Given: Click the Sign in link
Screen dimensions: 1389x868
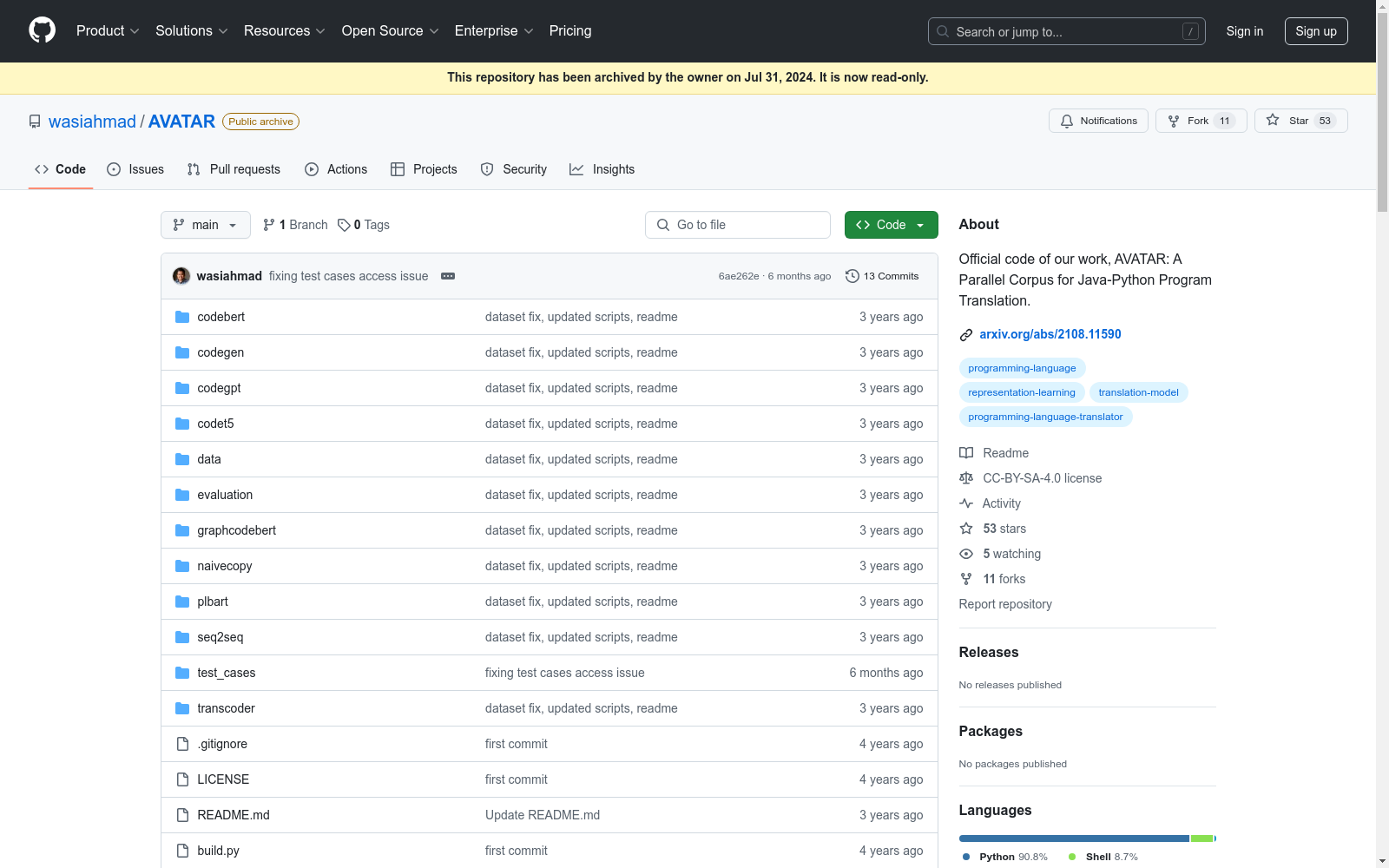Looking at the screenshot, I should (x=1245, y=31).
